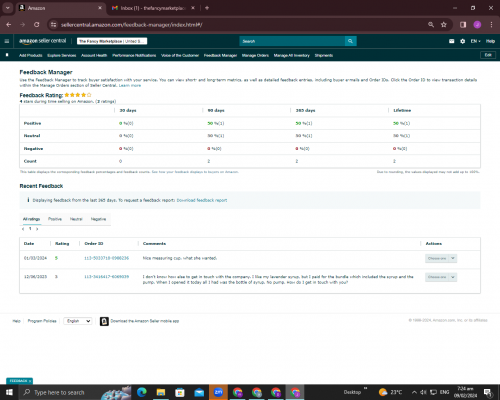Click the bookmark icon before Add Products

7,55
